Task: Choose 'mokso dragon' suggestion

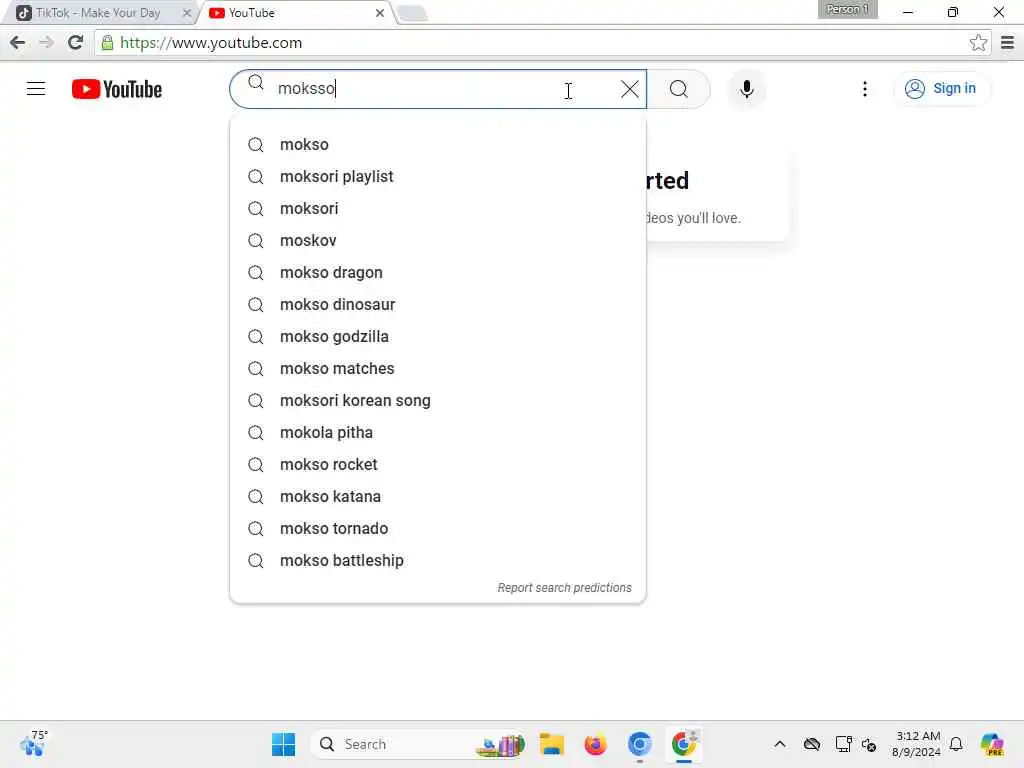Action: (x=438, y=272)
